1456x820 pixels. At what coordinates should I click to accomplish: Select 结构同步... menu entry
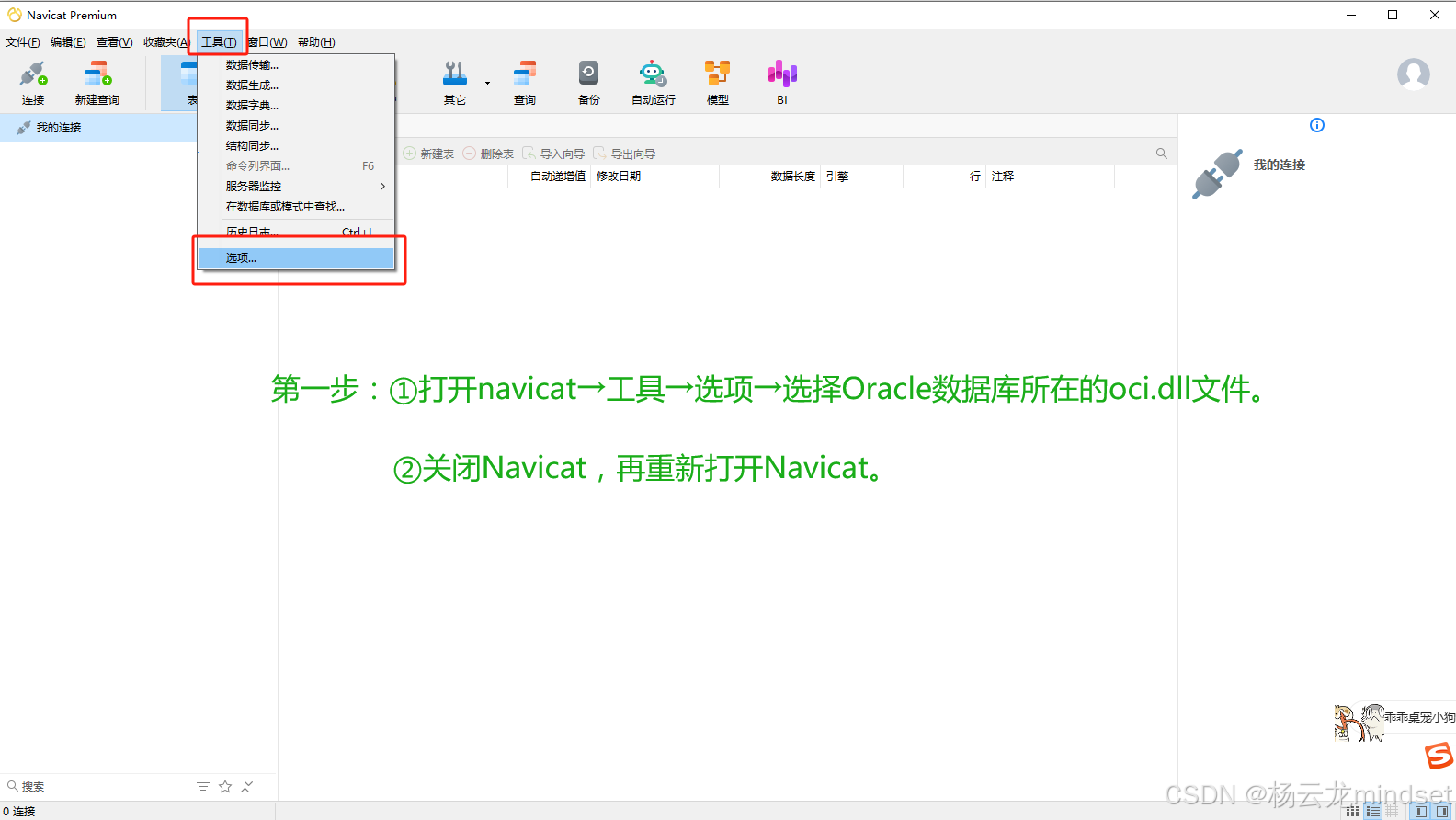coord(296,145)
